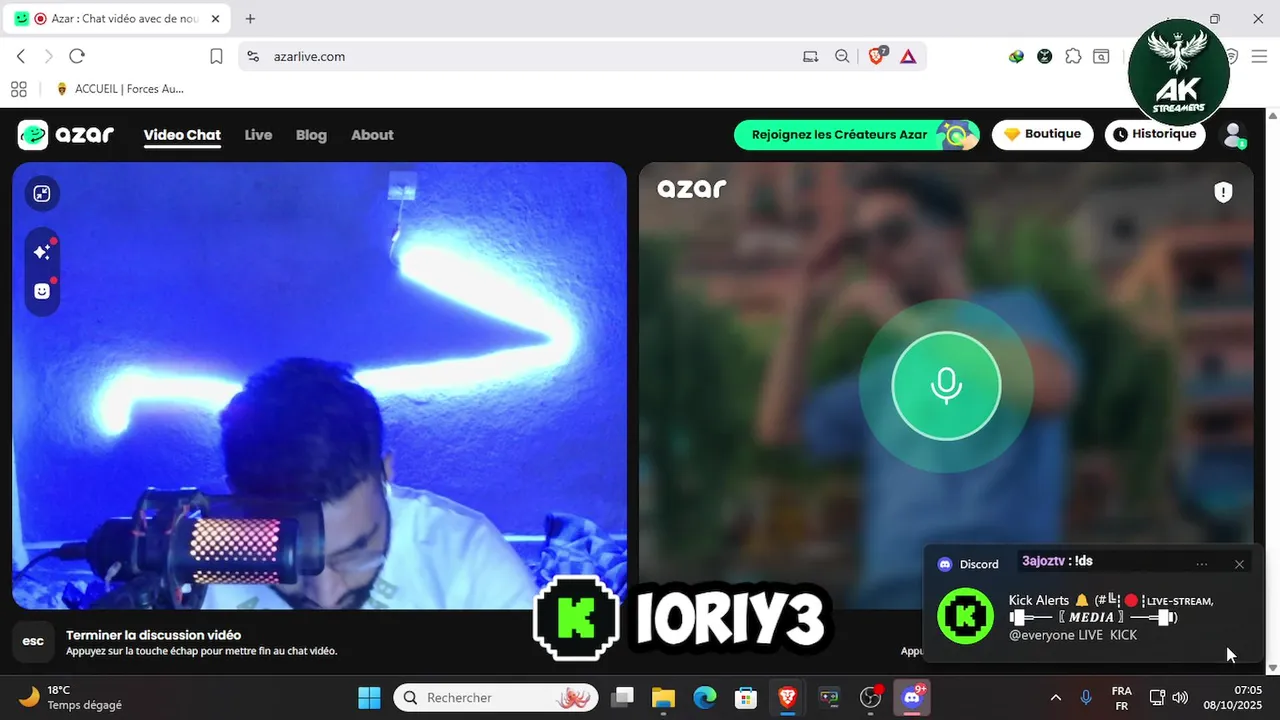Open the extensions puzzle piece icon
The height and width of the screenshot is (720, 1280).
(x=1073, y=57)
